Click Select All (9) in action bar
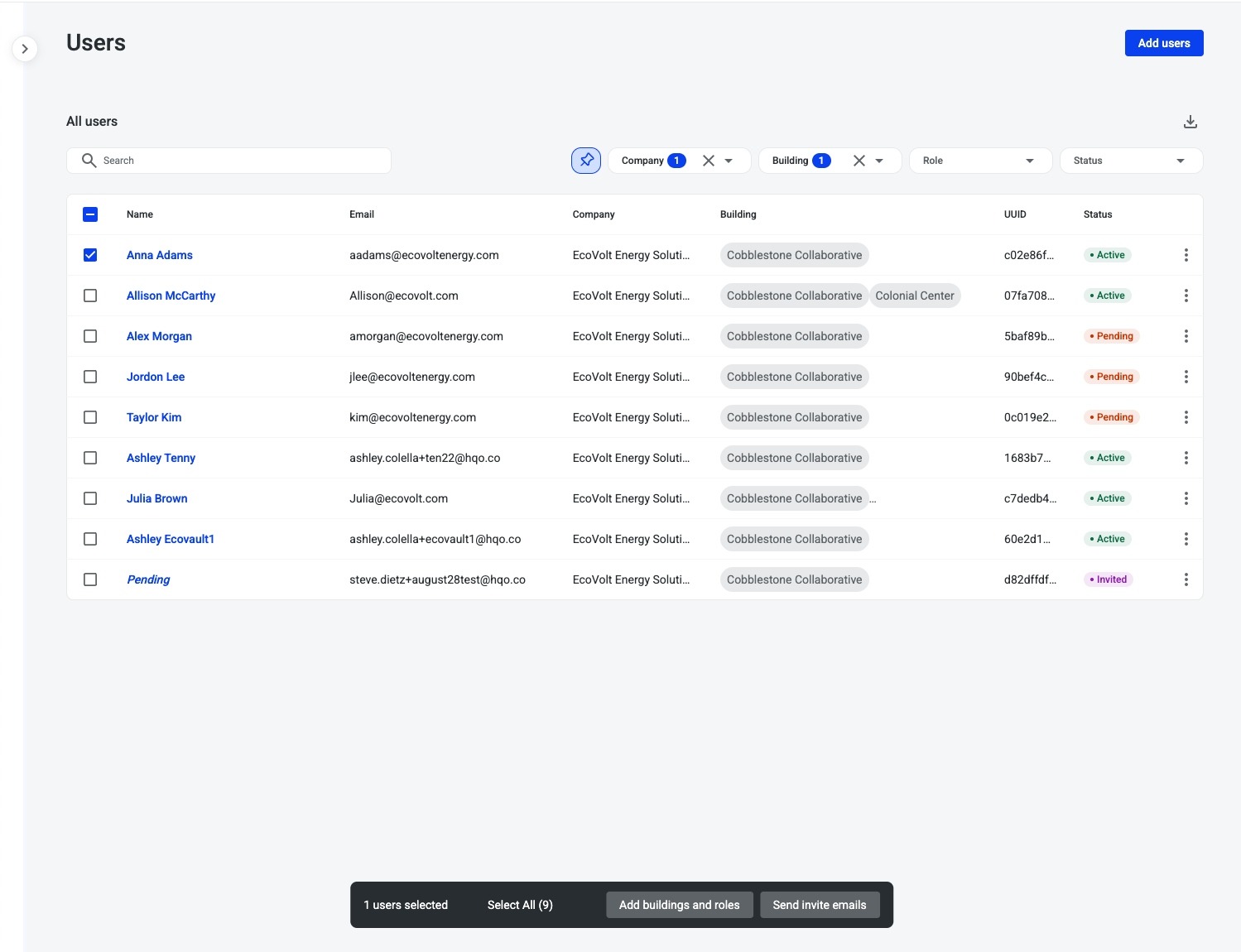Screen dimensions: 1241x952 click(x=520, y=905)
